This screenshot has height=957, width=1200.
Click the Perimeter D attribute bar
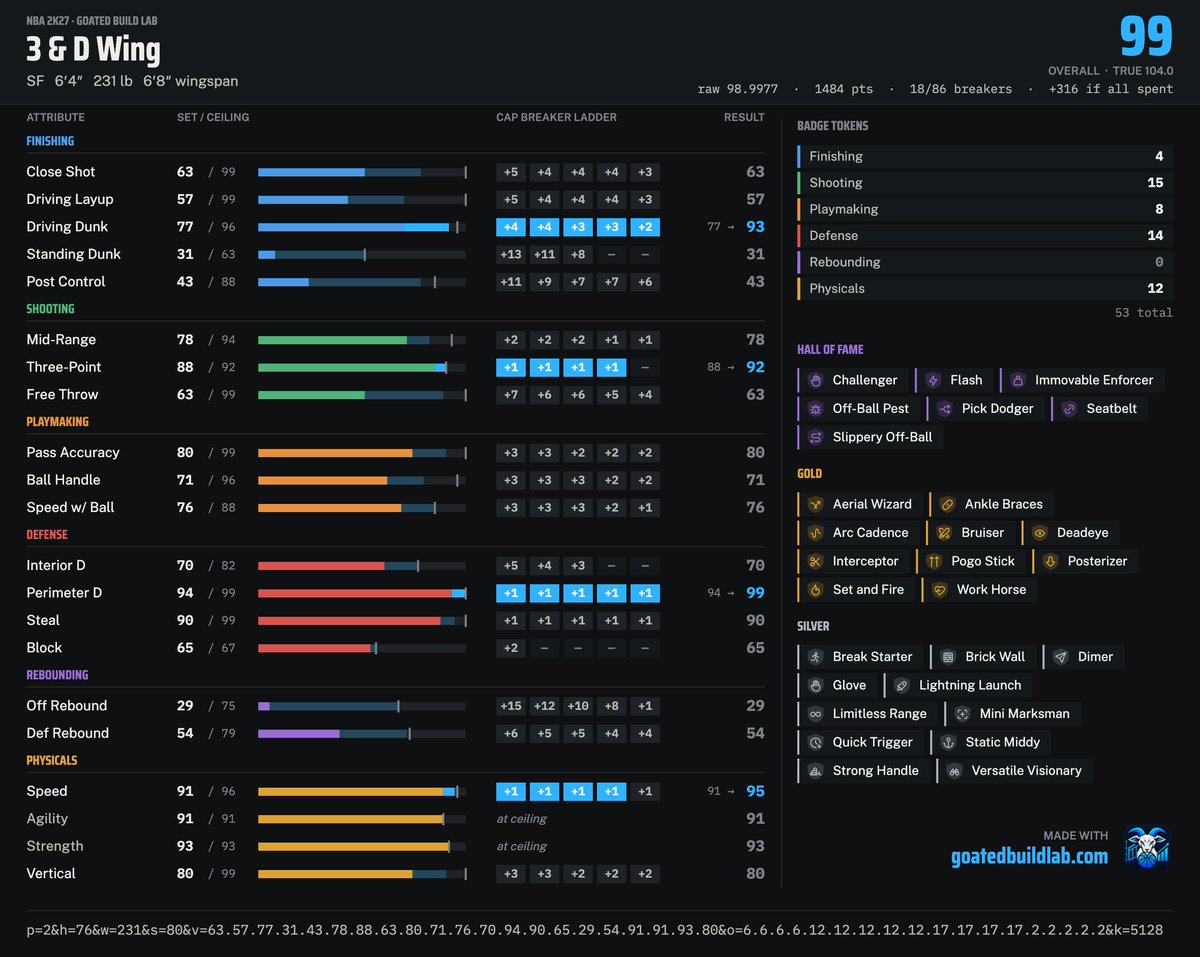point(362,593)
